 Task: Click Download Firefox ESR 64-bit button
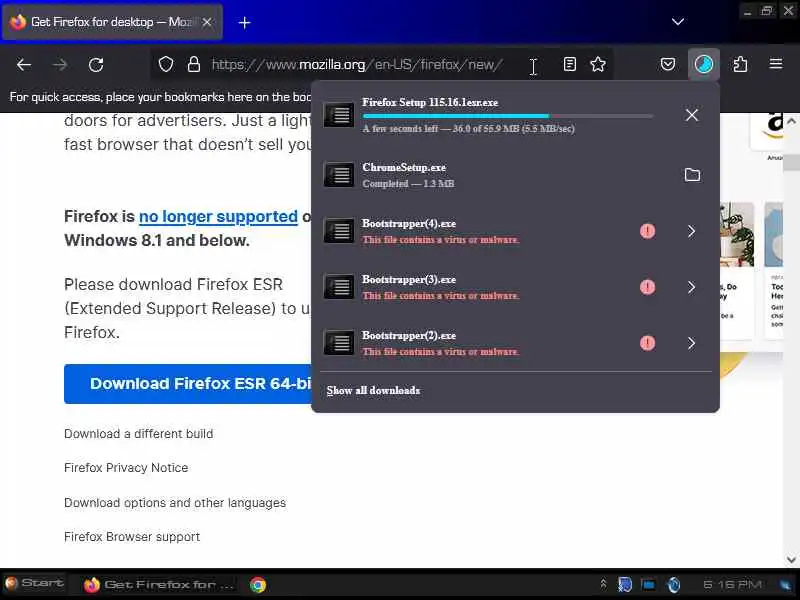(x=188, y=384)
